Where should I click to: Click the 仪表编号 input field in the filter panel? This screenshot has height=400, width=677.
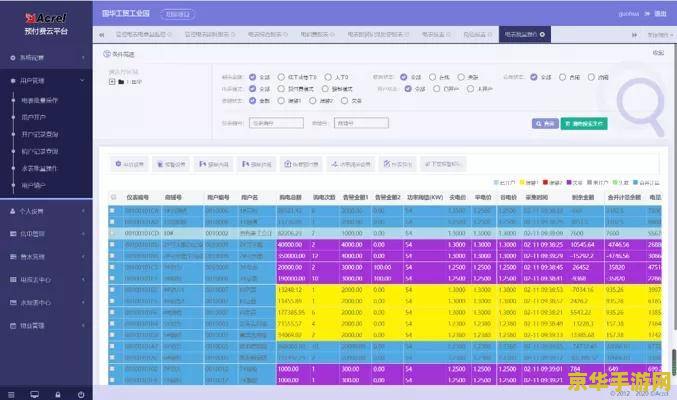click(276, 124)
